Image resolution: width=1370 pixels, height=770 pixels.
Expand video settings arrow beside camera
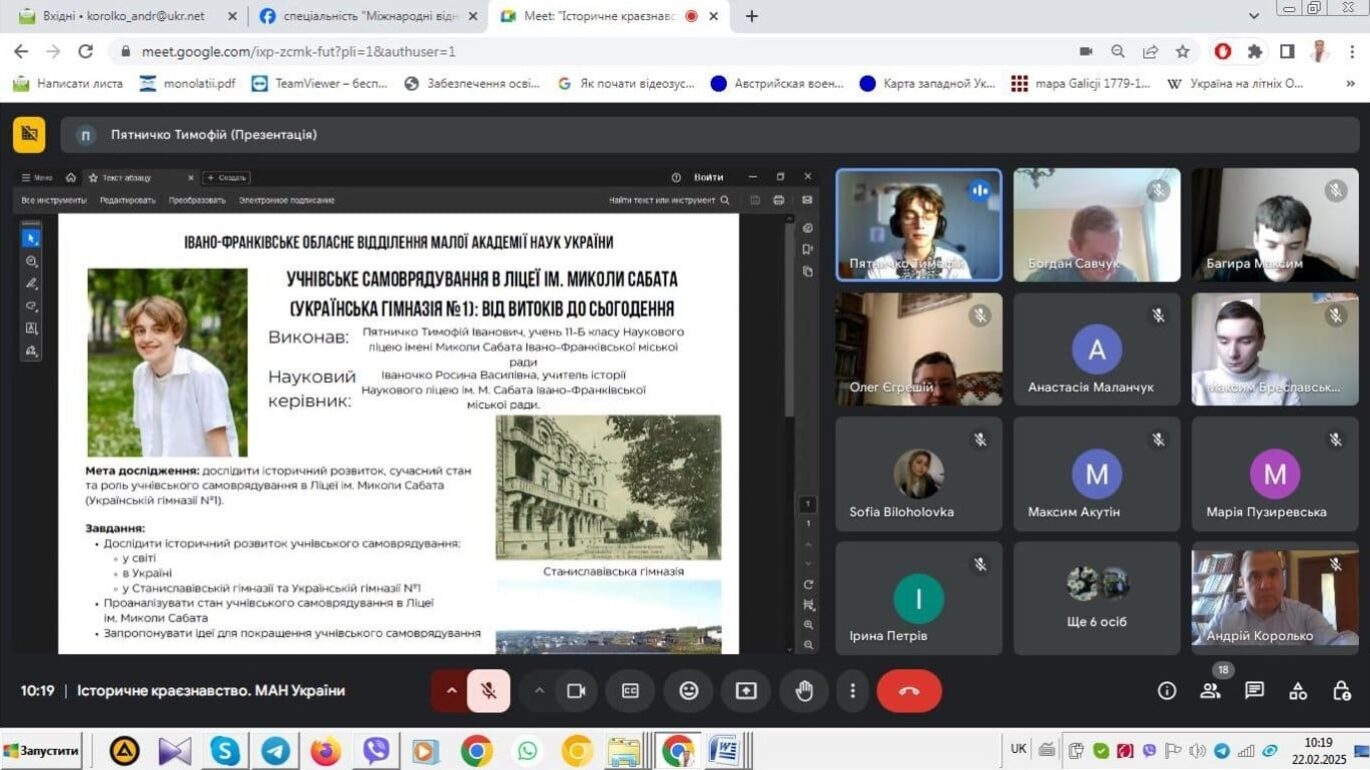(539, 691)
